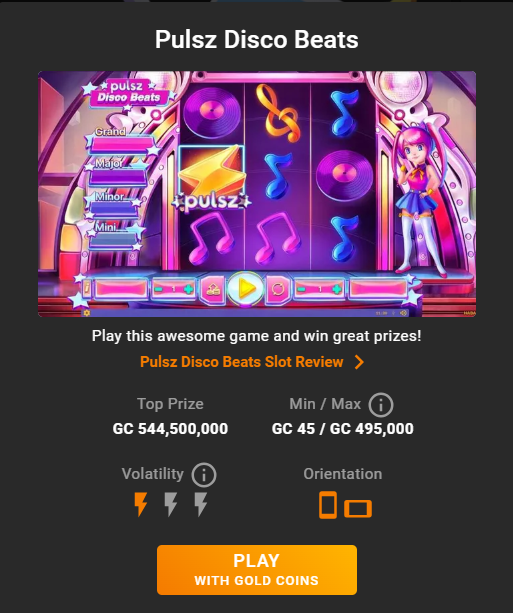Click the Pulsz Disco Beats game preview thumbnail

(257, 194)
